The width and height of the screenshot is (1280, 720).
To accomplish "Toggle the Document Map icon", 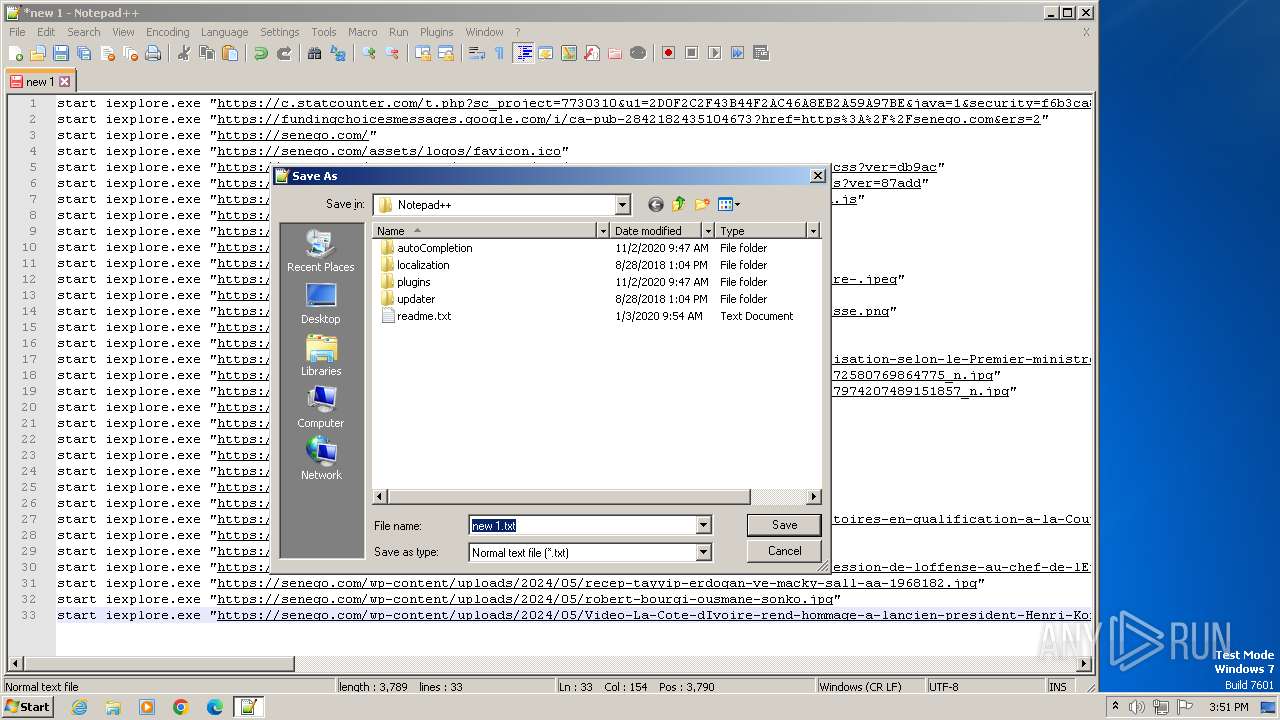I will point(569,53).
